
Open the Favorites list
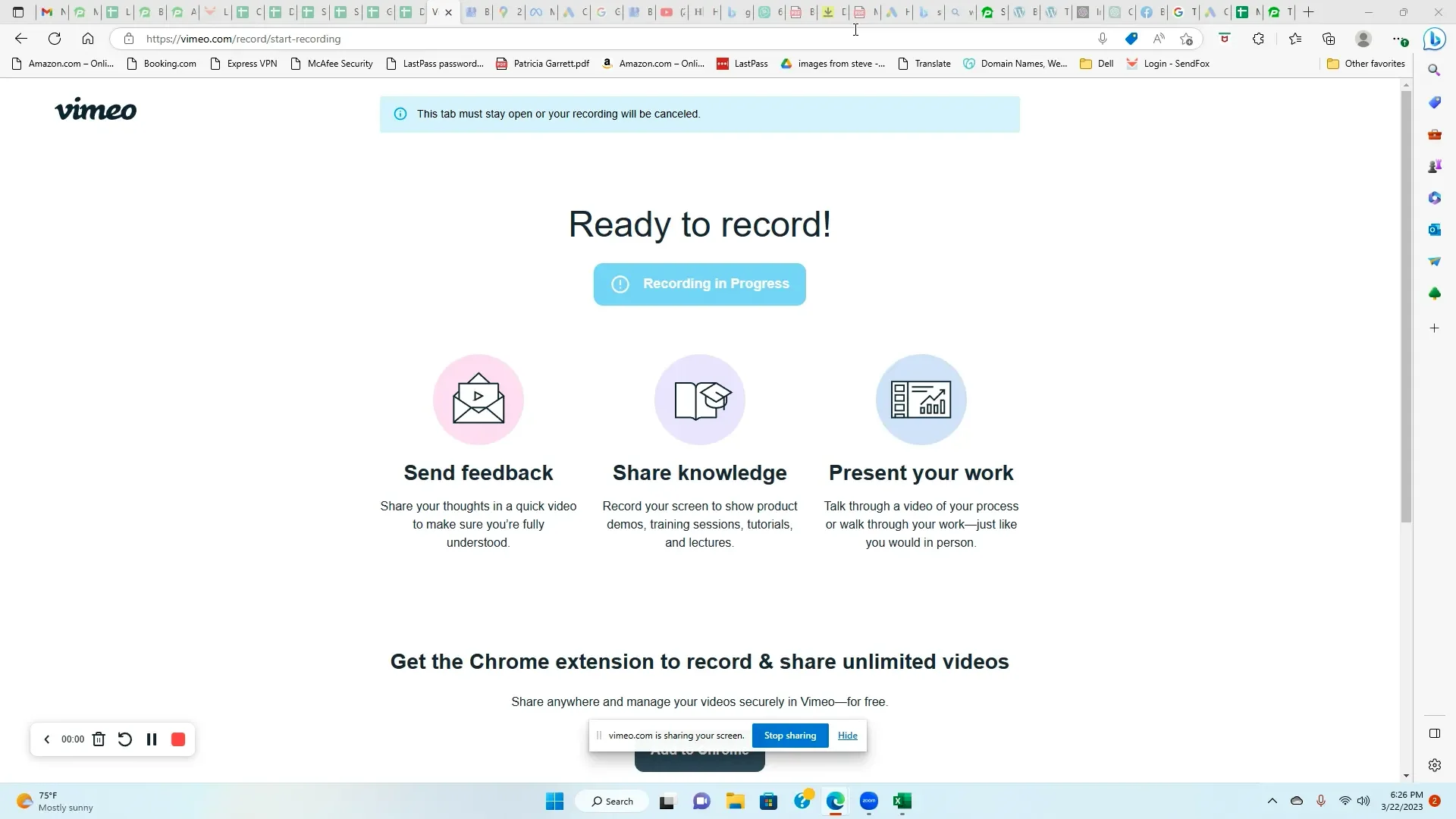click(1295, 39)
